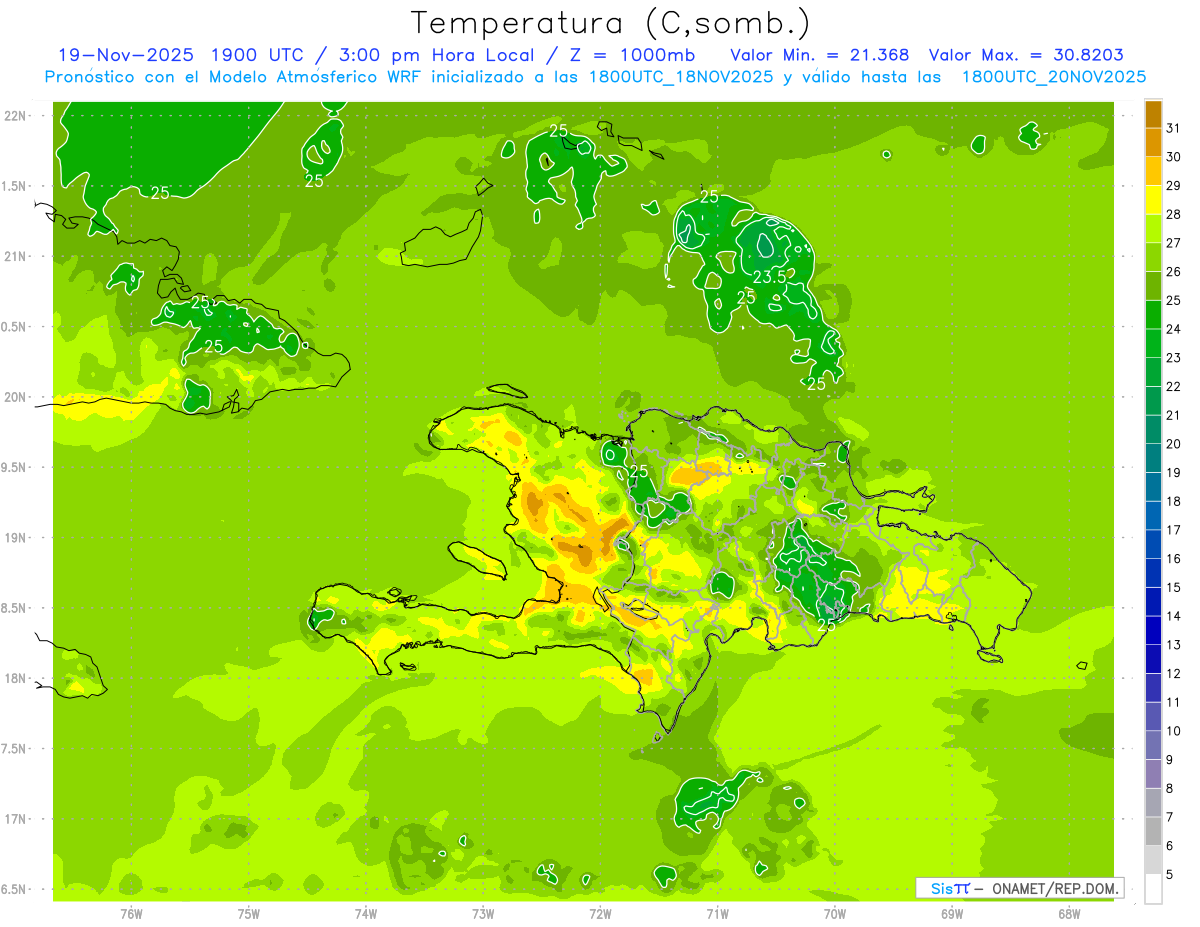Click legend color band between 28 and 29
The width and height of the screenshot is (1200, 927).
click(x=1153, y=200)
